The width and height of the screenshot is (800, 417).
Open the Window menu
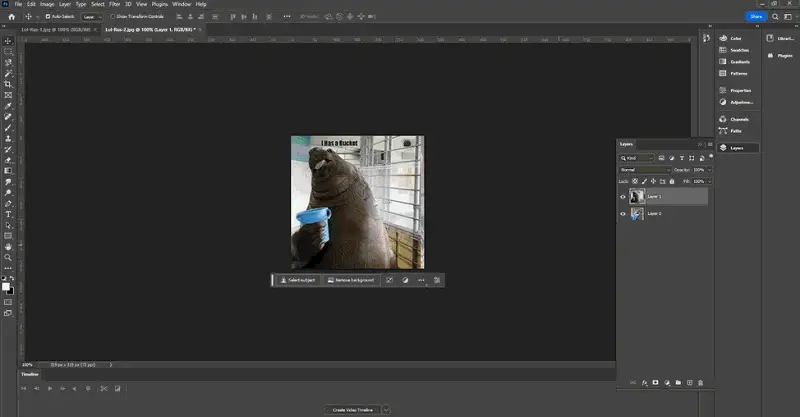(x=181, y=4)
